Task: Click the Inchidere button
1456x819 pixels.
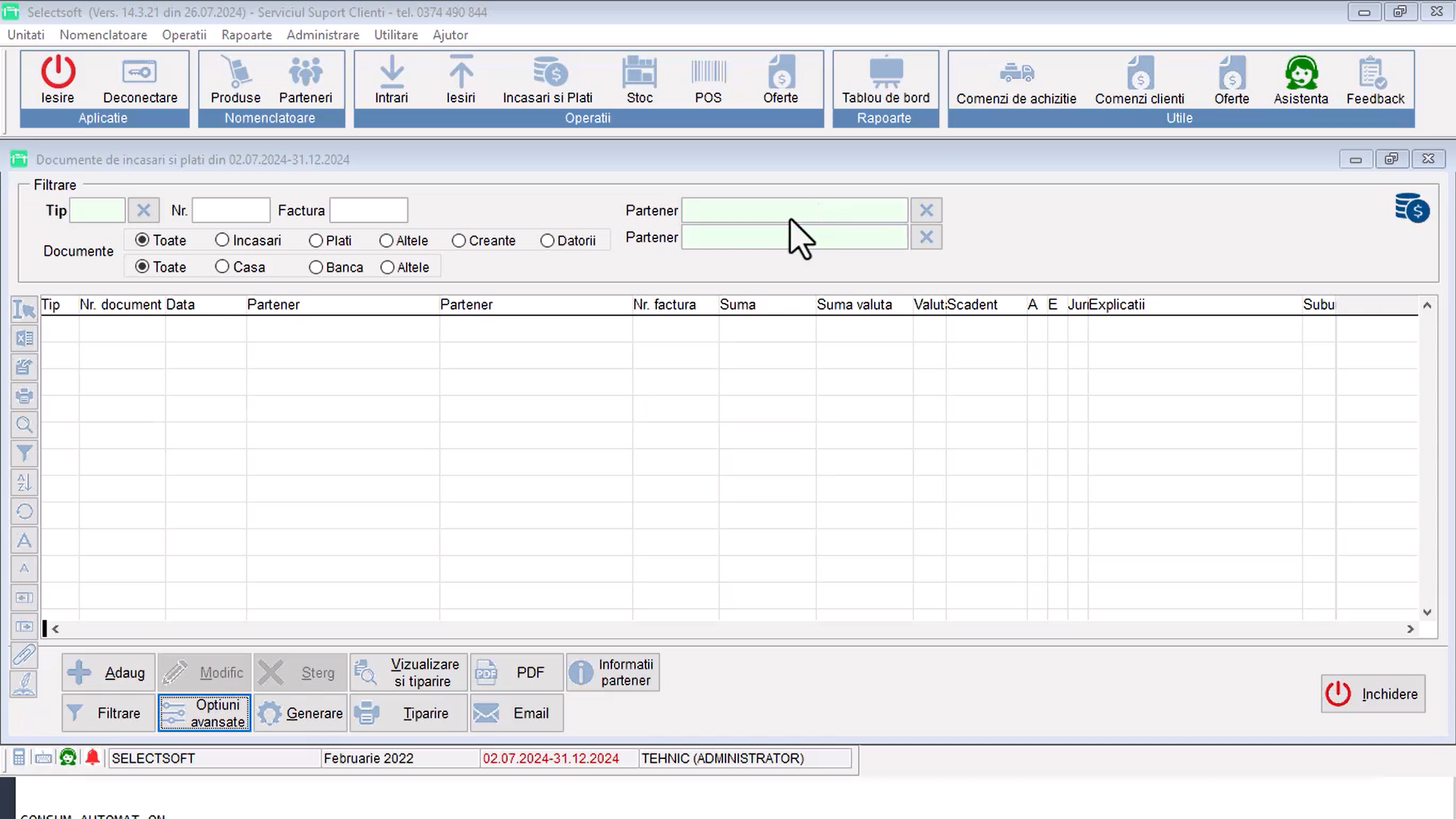Action: pos(1373,693)
